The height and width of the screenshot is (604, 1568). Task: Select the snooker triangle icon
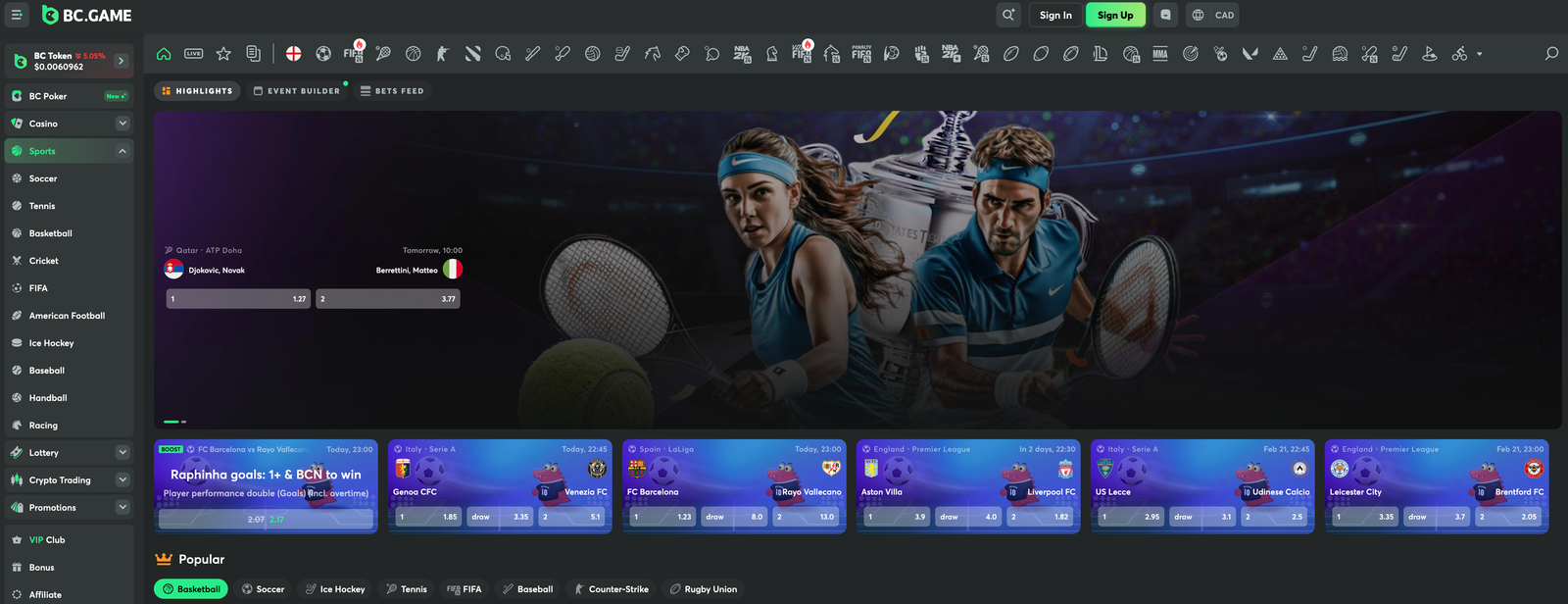point(1280,54)
